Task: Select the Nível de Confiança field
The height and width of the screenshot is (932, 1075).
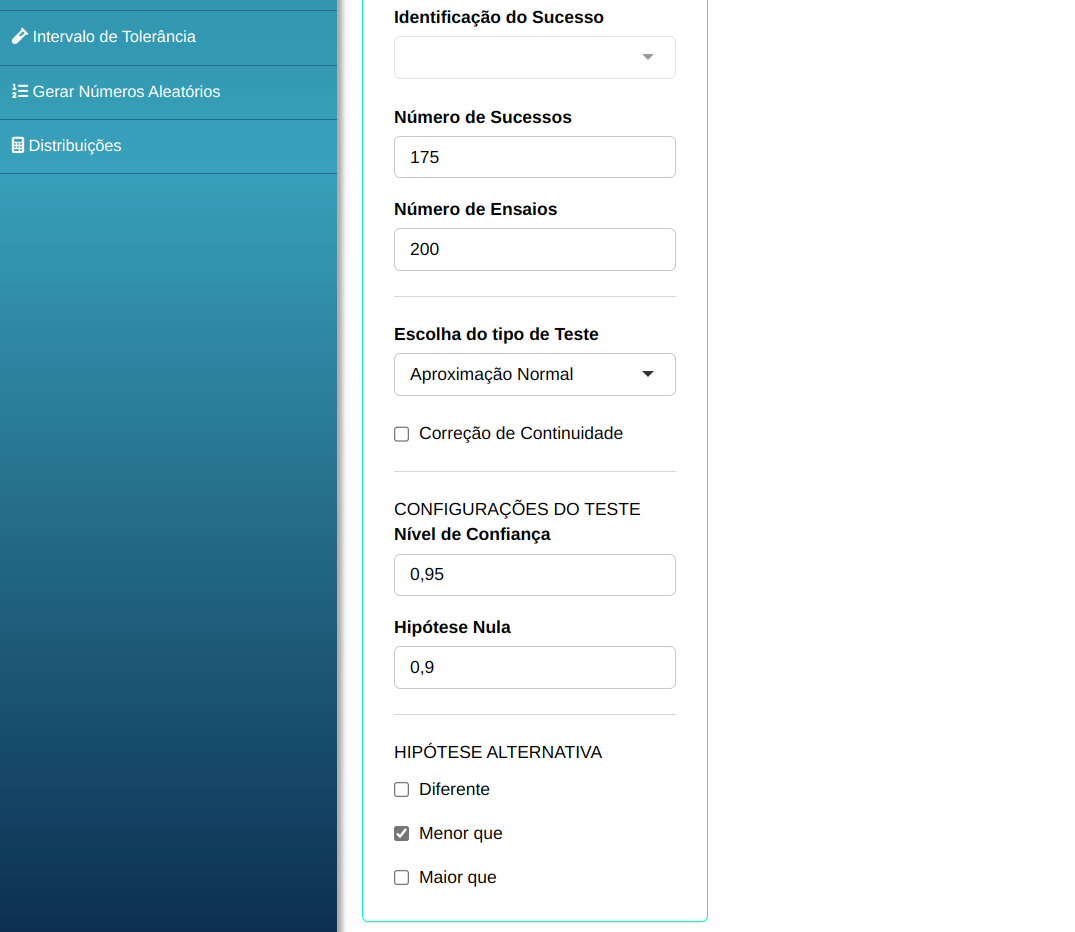Action: click(x=534, y=575)
